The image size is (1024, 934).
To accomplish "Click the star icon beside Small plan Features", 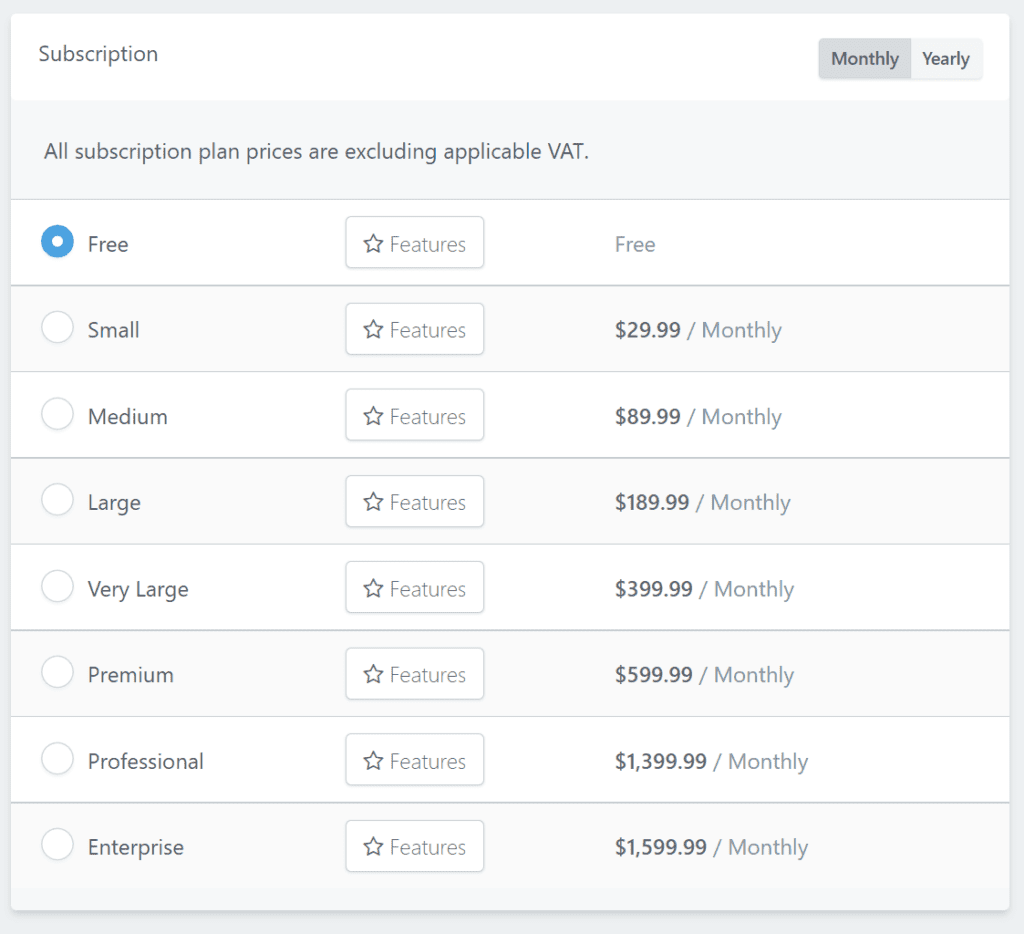I will point(374,329).
